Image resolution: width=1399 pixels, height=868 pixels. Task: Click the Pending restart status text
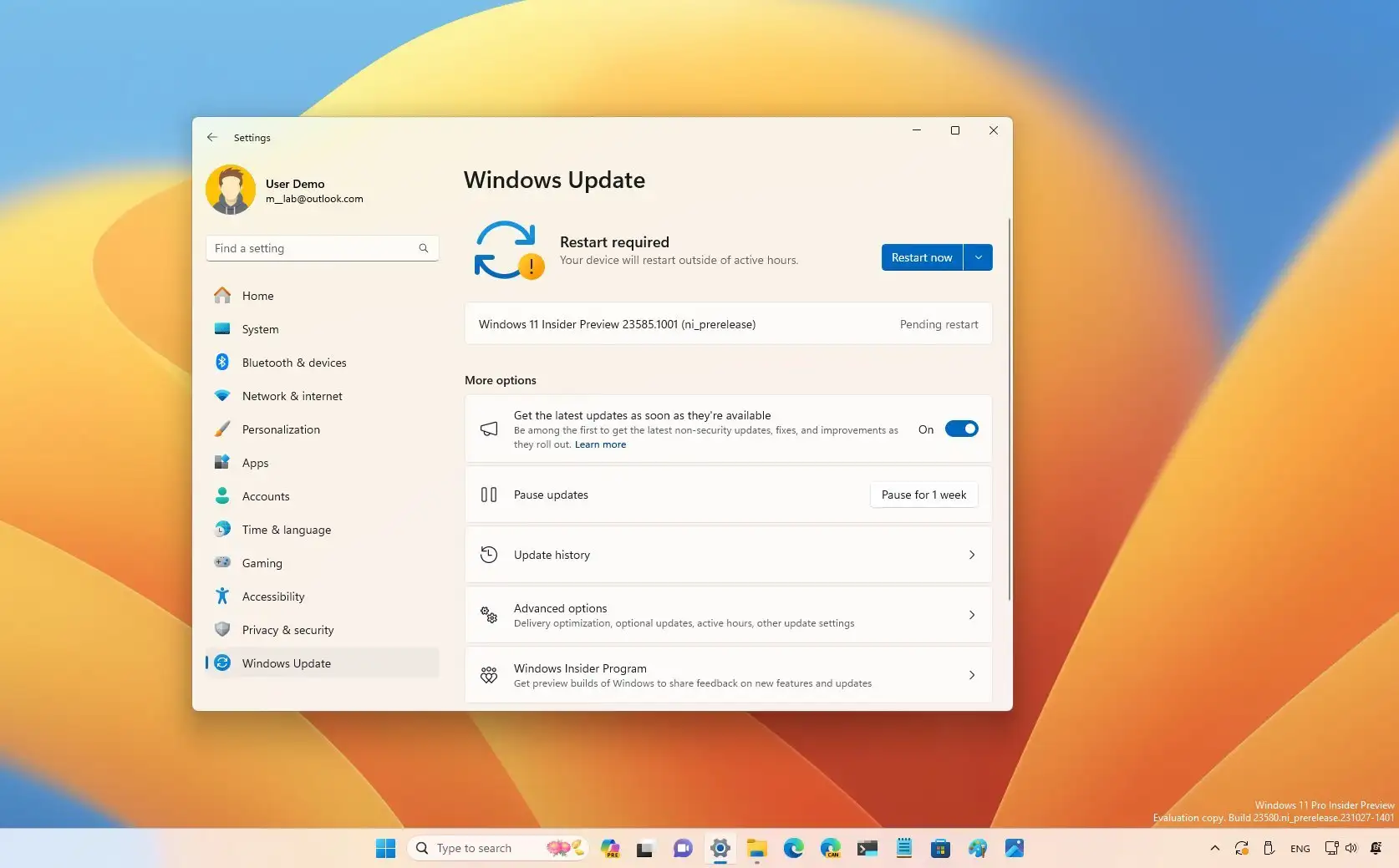[x=939, y=324]
